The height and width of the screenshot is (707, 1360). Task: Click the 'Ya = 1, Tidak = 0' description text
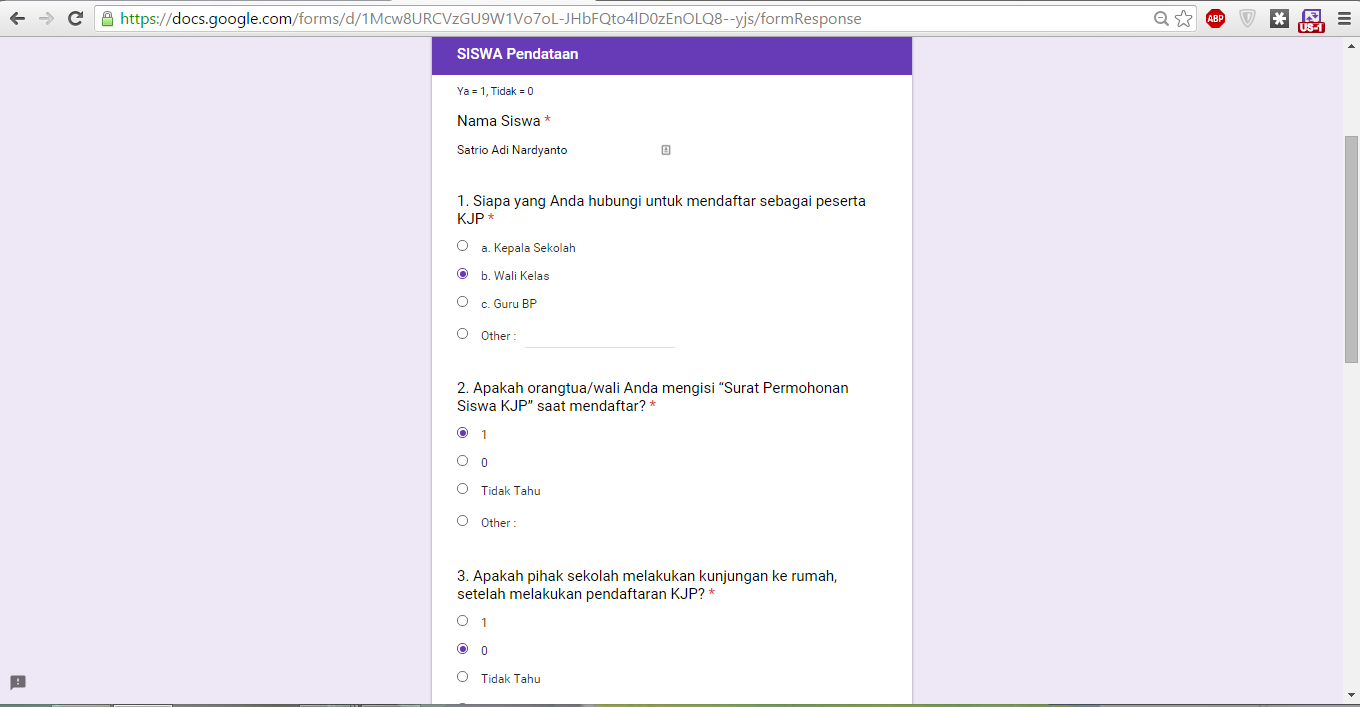click(495, 91)
